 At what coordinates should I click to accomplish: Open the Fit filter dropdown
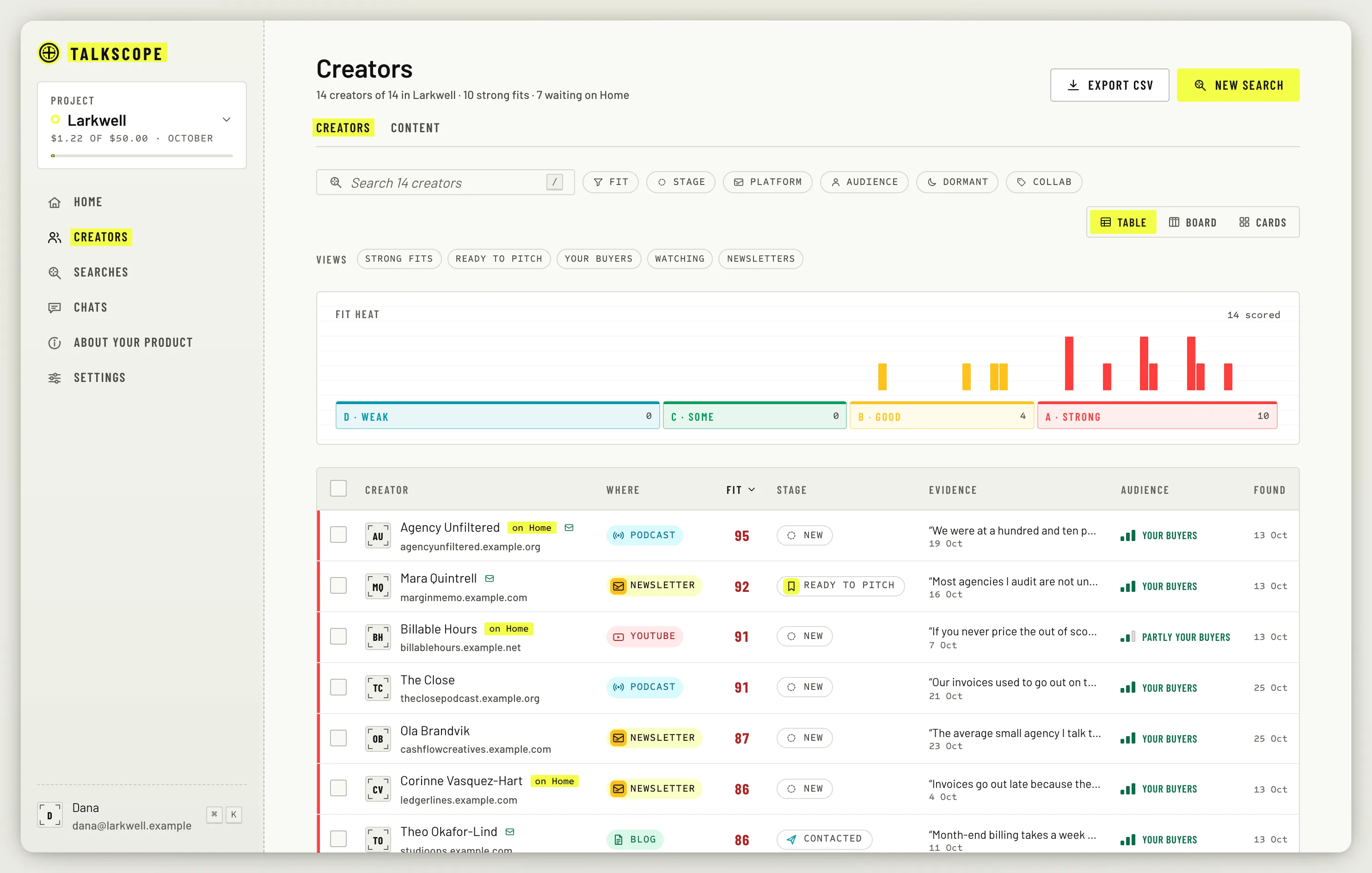[610, 182]
